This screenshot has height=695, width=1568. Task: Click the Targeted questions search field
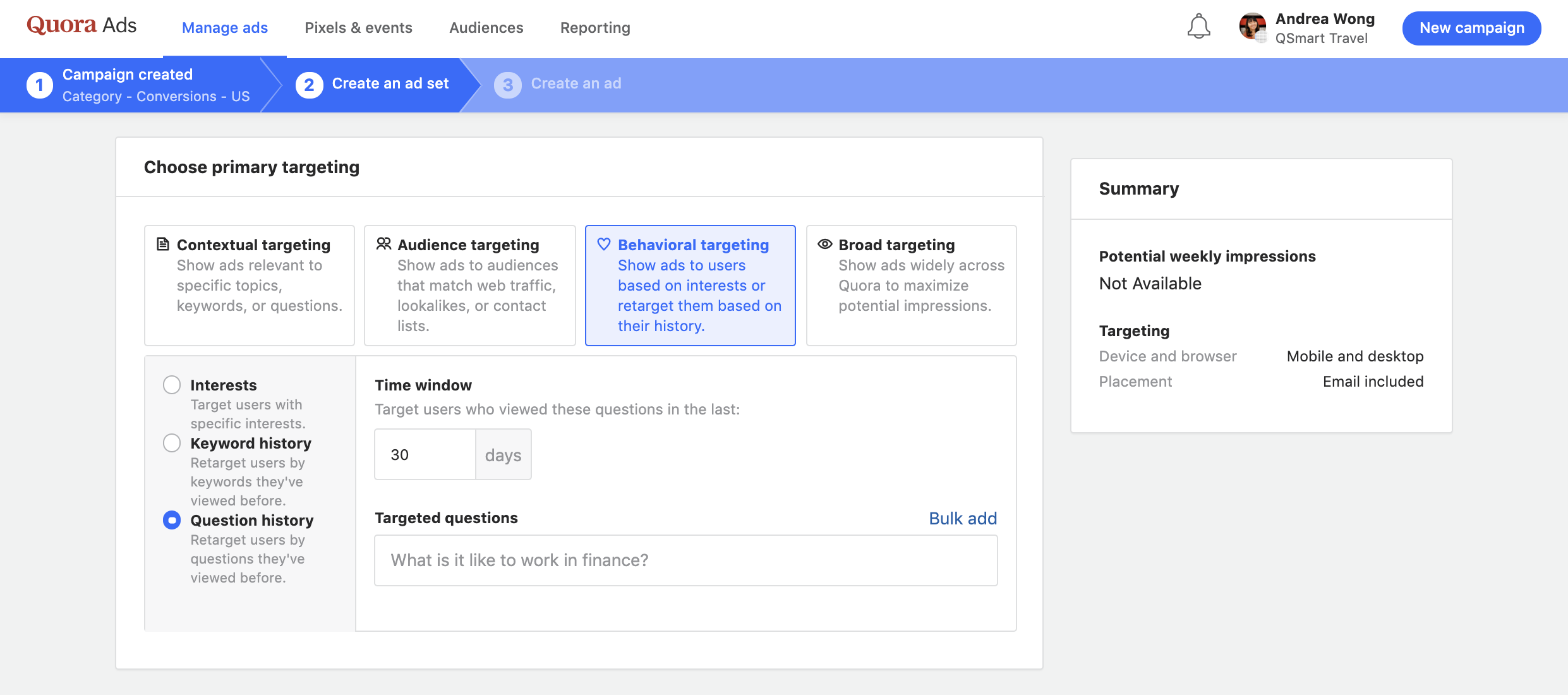point(685,560)
